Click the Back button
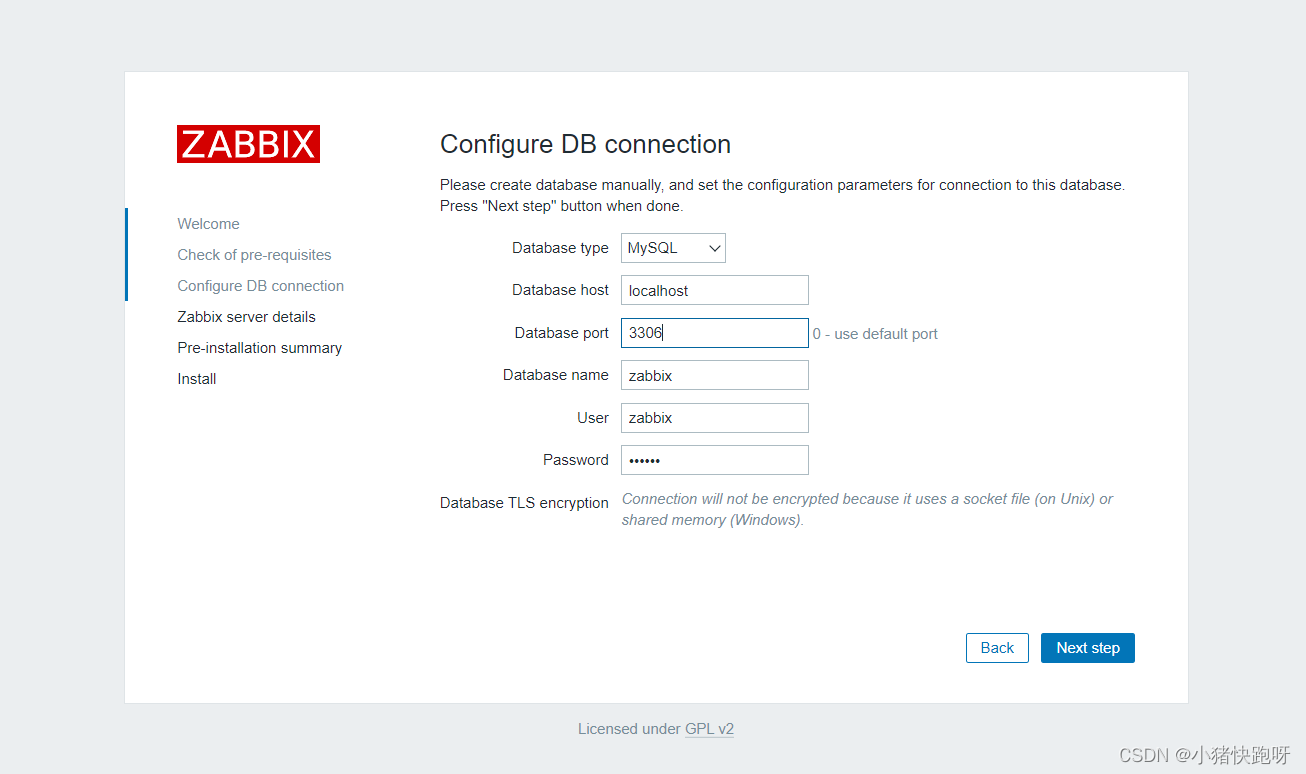The image size is (1306, 774). (997, 647)
